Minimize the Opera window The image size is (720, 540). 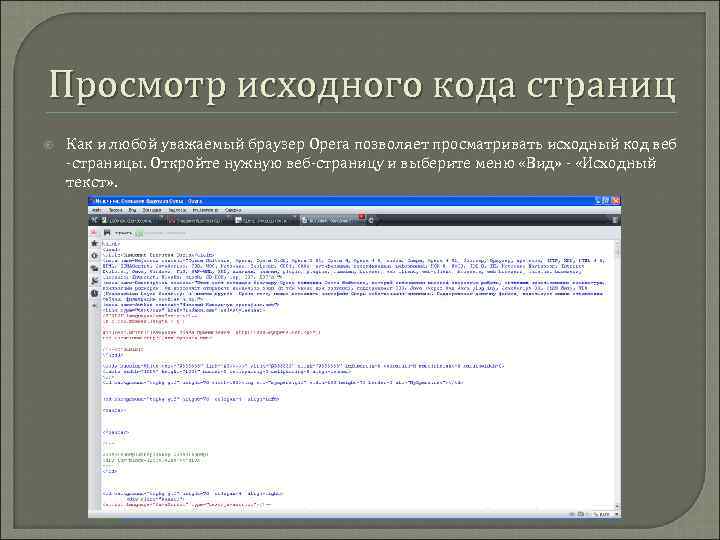[598, 201]
